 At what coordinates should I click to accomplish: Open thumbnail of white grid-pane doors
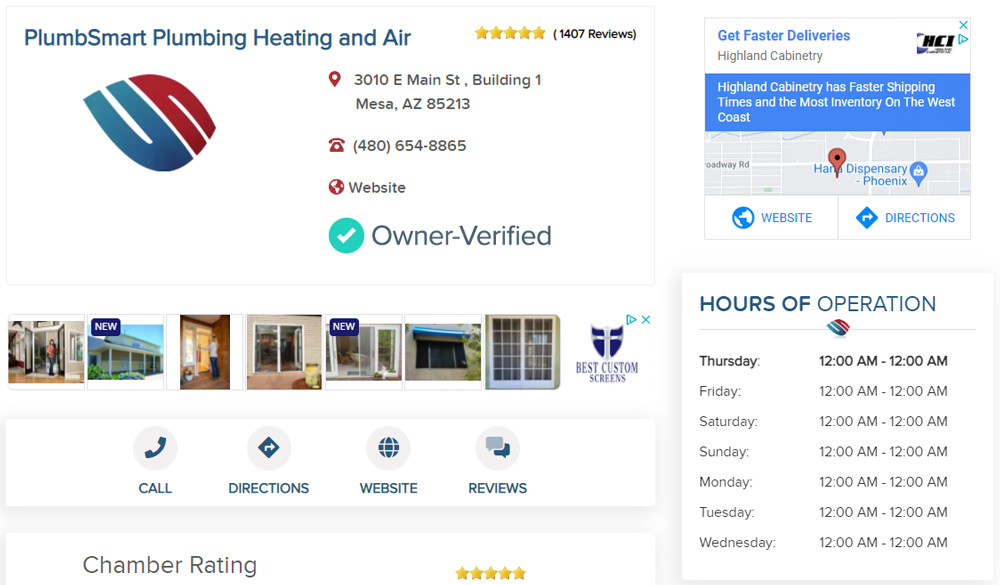click(x=522, y=352)
